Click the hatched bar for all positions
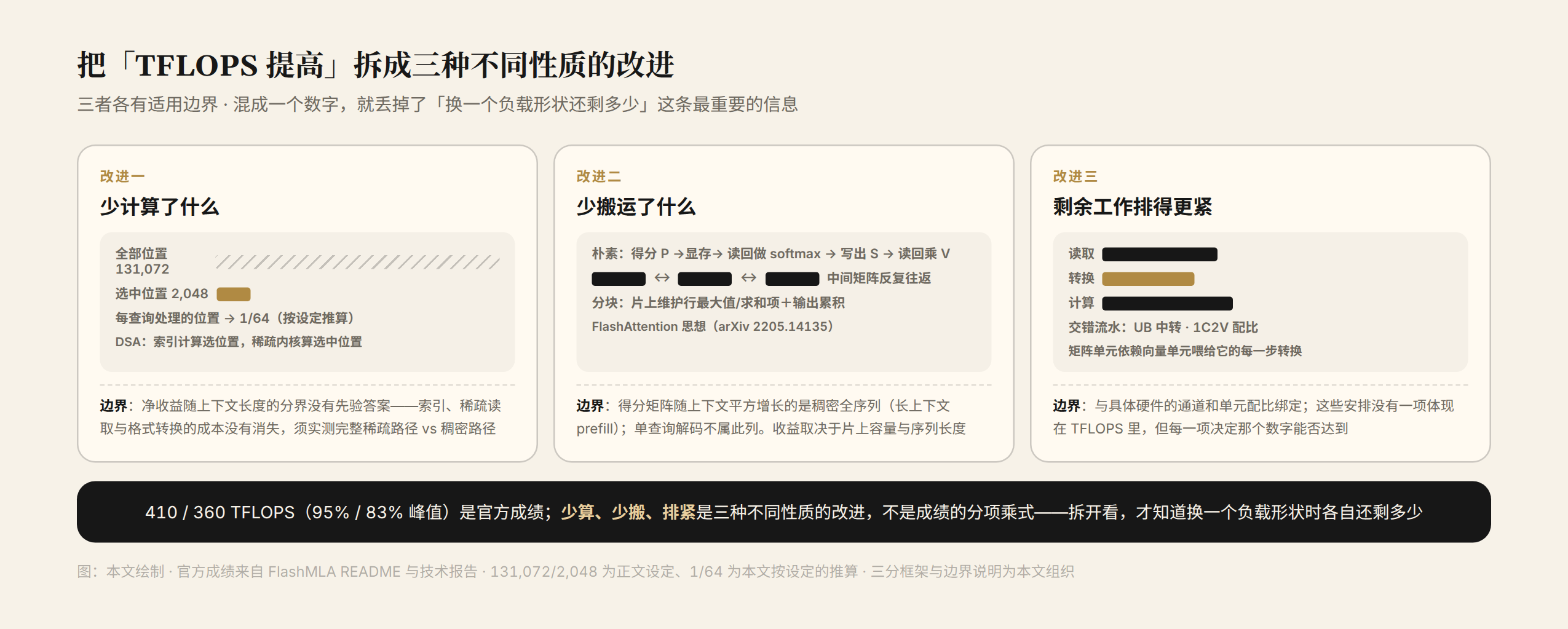 (x=358, y=263)
